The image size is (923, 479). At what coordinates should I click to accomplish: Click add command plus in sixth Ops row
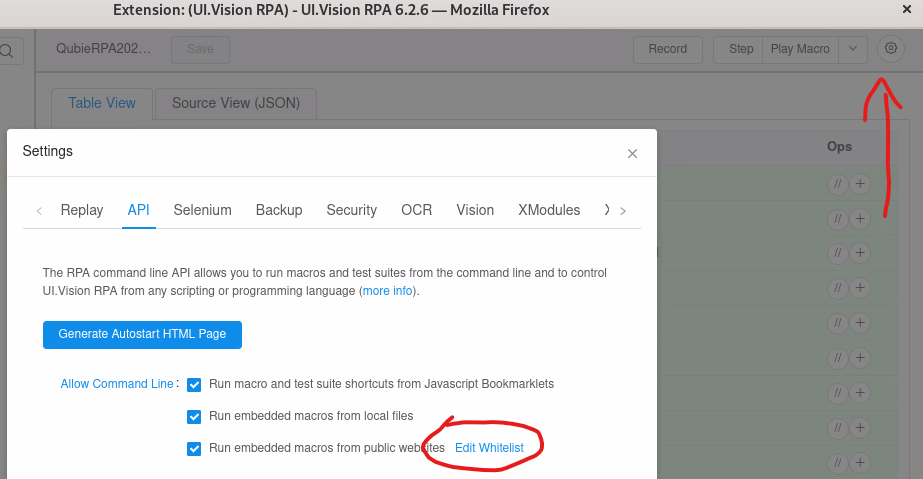click(x=860, y=358)
